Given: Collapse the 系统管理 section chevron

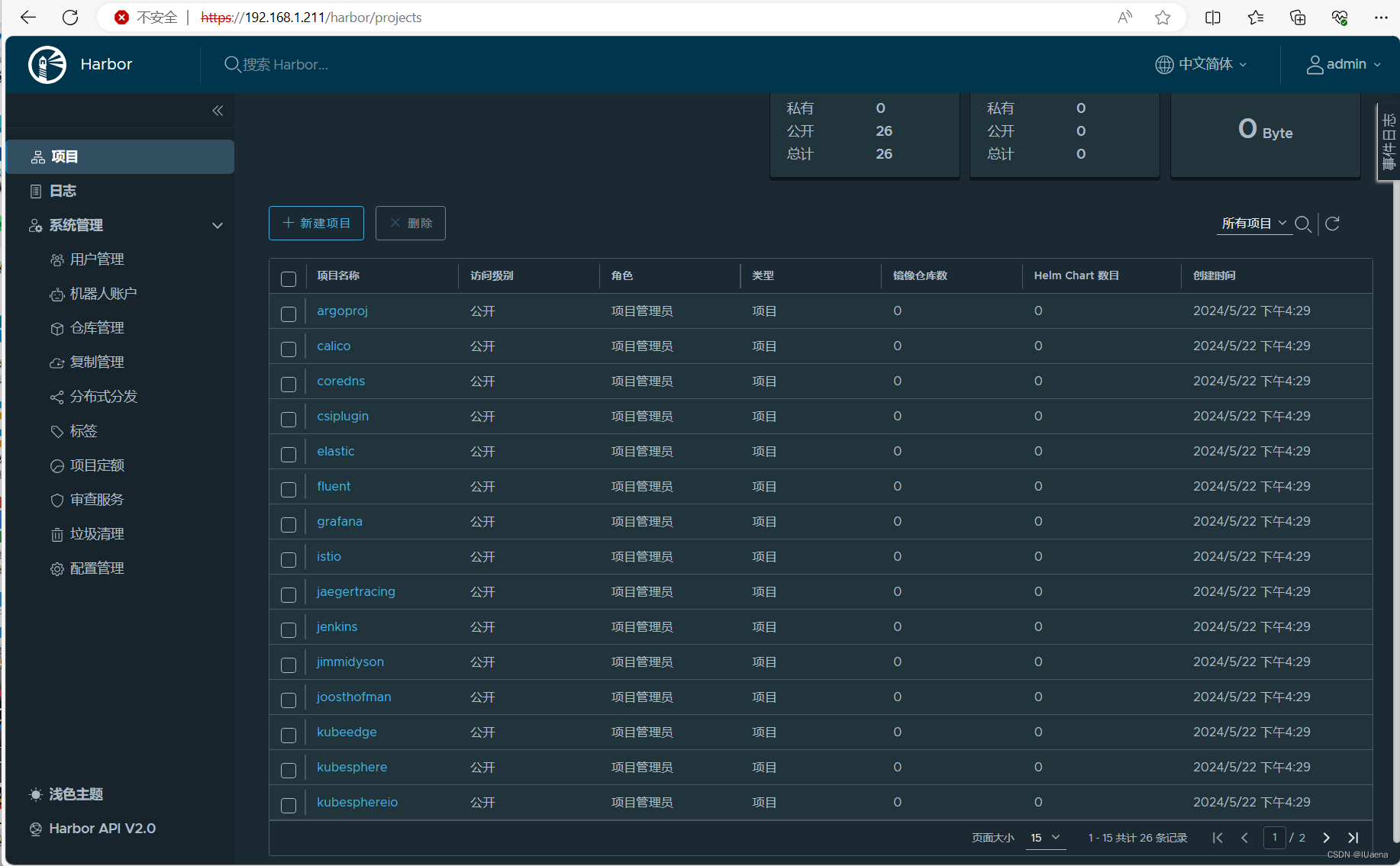Looking at the screenshot, I should [218, 225].
